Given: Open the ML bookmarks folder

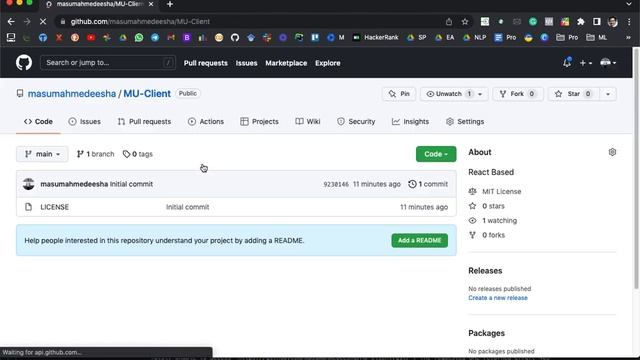Looking at the screenshot, I should pos(597,38).
